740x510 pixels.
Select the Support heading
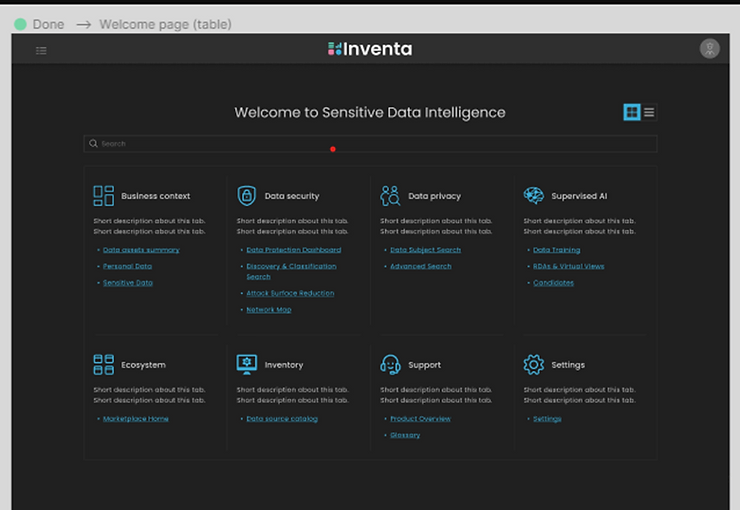(425, 365)
